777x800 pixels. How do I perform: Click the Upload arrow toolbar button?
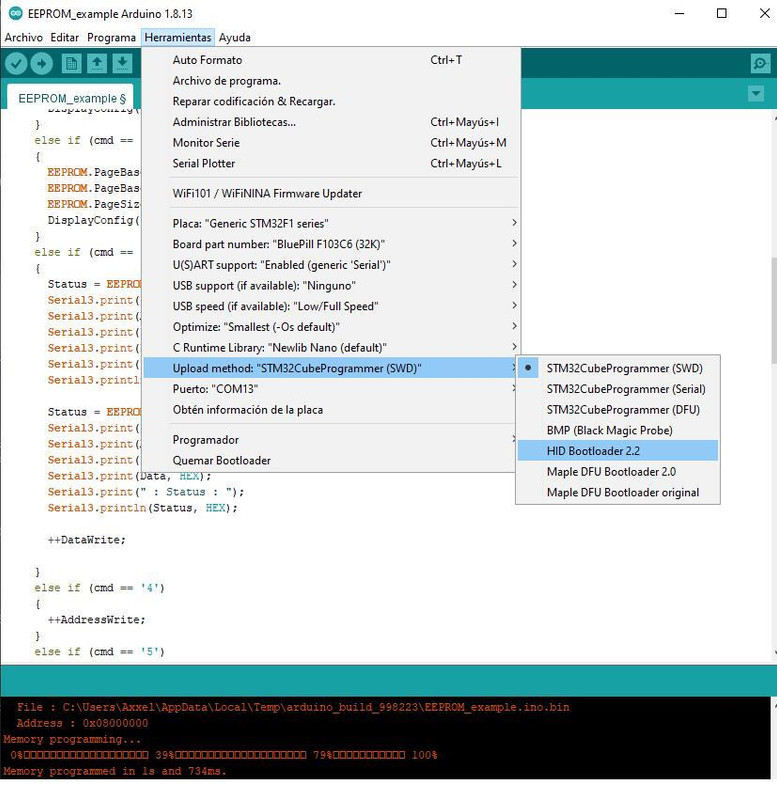coord(42,64)
